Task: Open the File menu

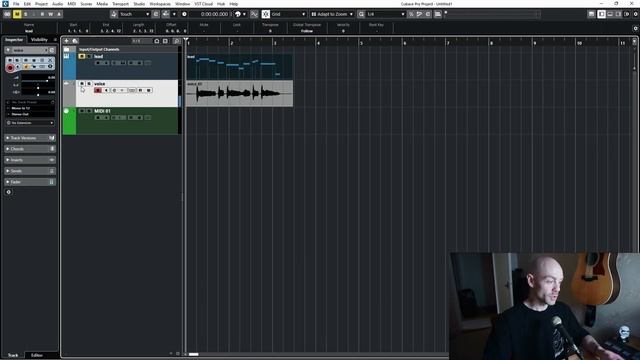Action: [x=16, y=4]
